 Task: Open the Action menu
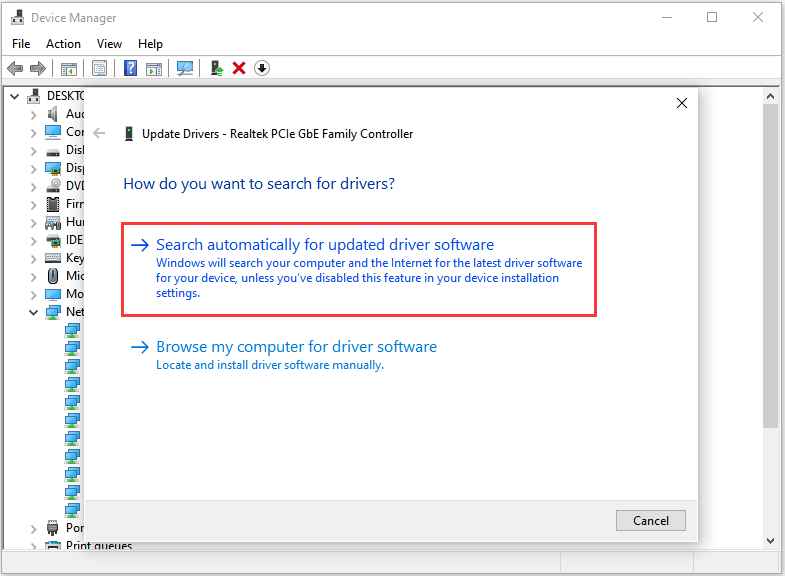63,44
